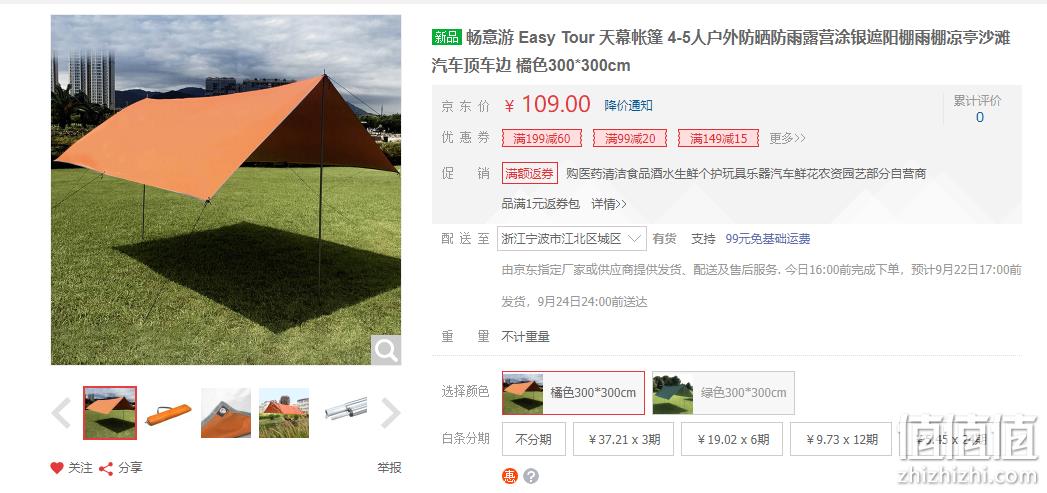Select the orange carry bag thumbnail
1047x493 pixels.
168,413
